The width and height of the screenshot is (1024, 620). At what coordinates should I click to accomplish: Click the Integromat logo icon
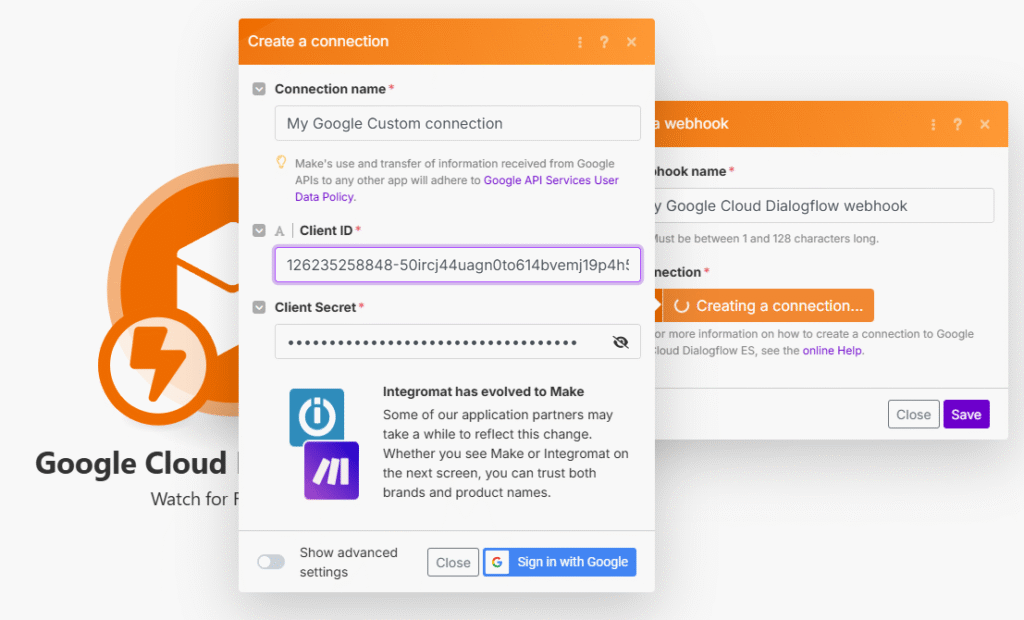tap(316, 416)
